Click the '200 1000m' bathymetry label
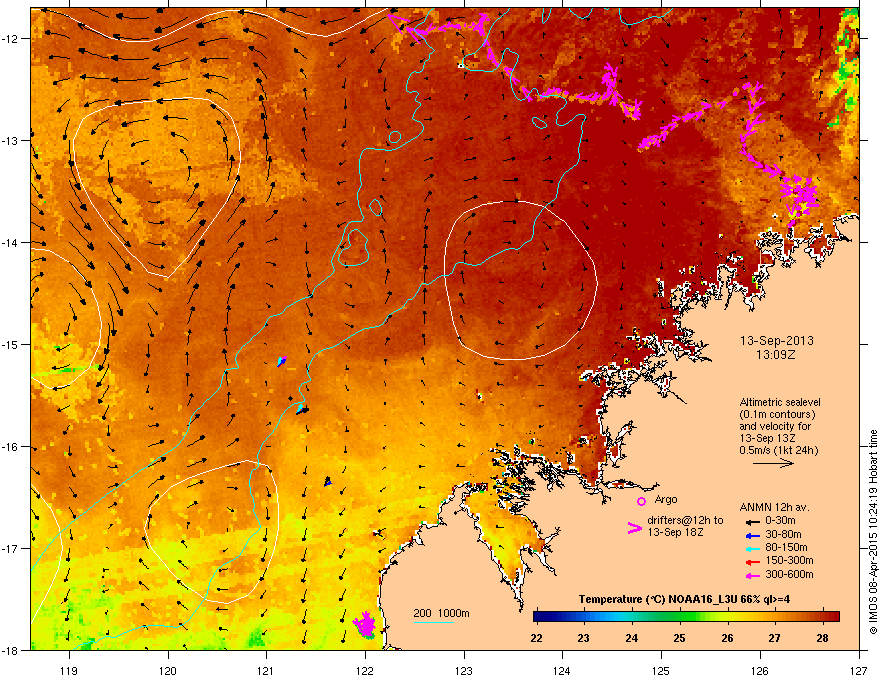880x680 pixels. pyautogui.click(x=441, y=613)
